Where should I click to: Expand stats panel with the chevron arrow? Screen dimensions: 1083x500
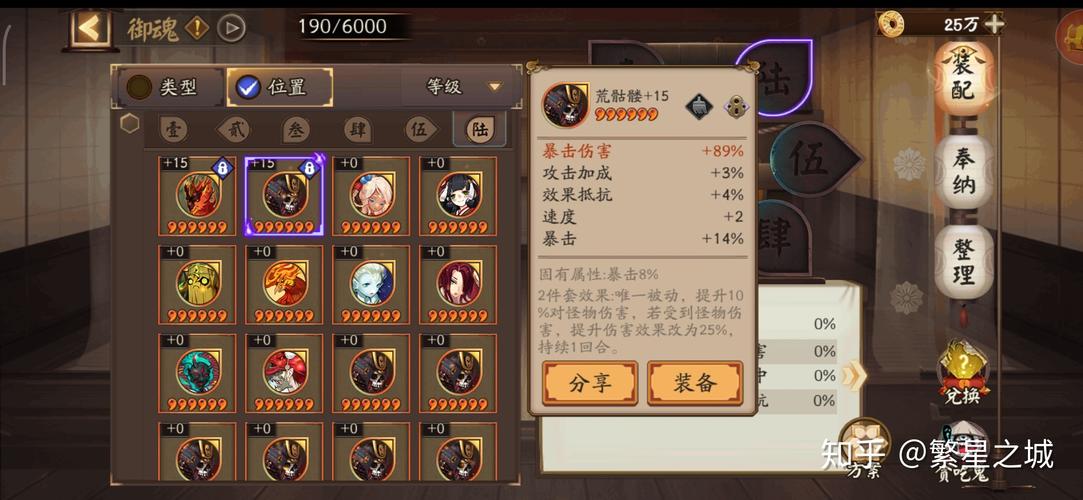[853, 375]
